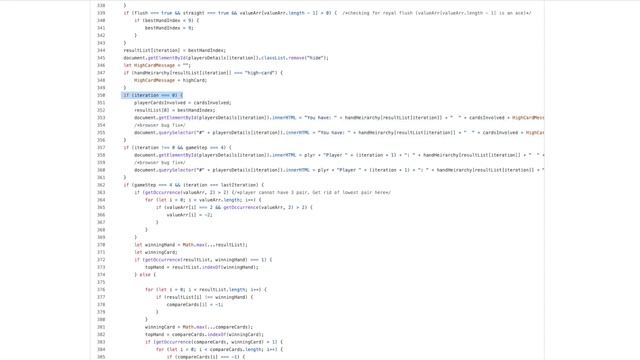Click the royal flush check if statement

[230, 13]
